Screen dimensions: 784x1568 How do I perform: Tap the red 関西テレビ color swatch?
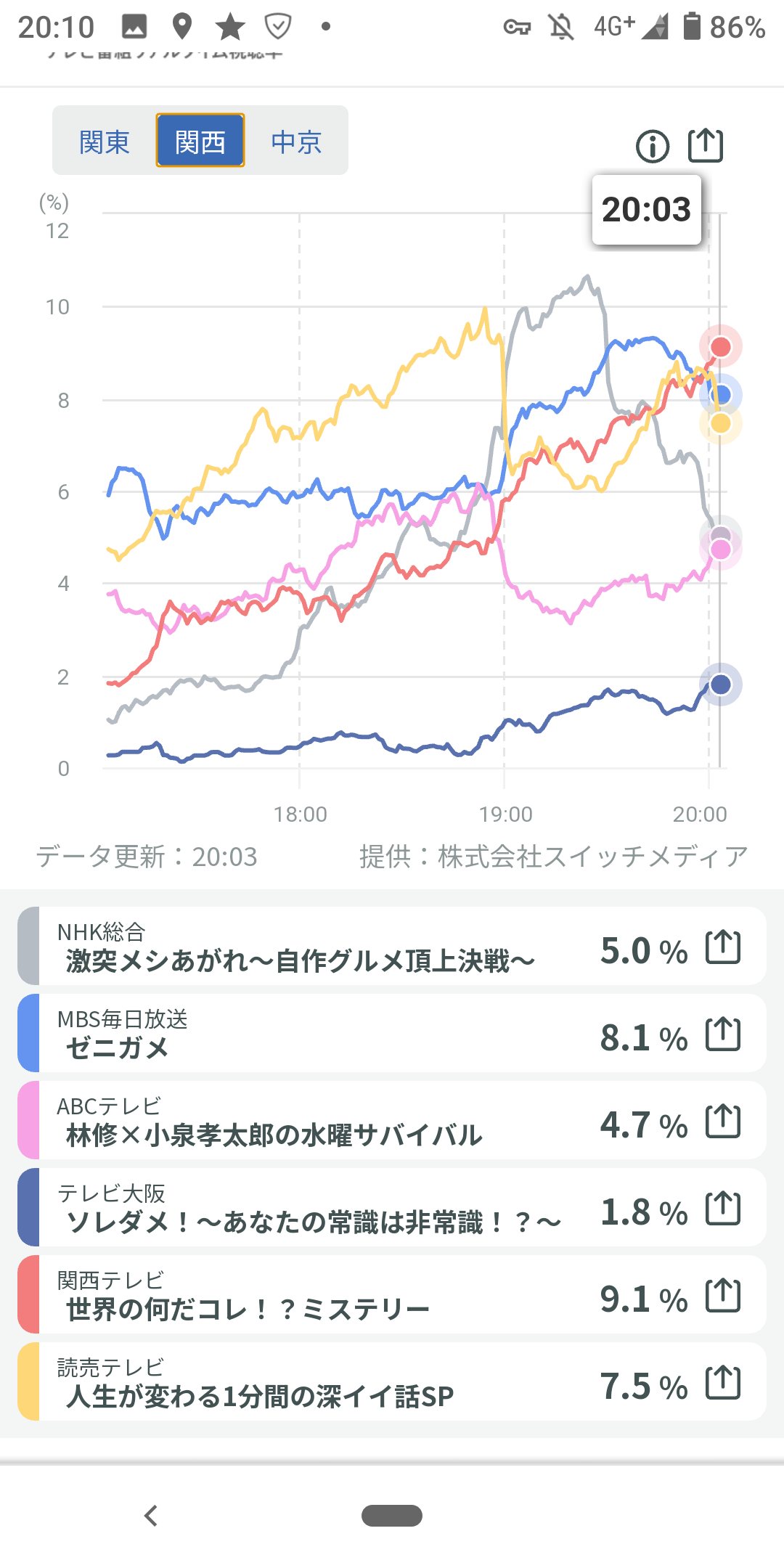(x=28, y=1294)
